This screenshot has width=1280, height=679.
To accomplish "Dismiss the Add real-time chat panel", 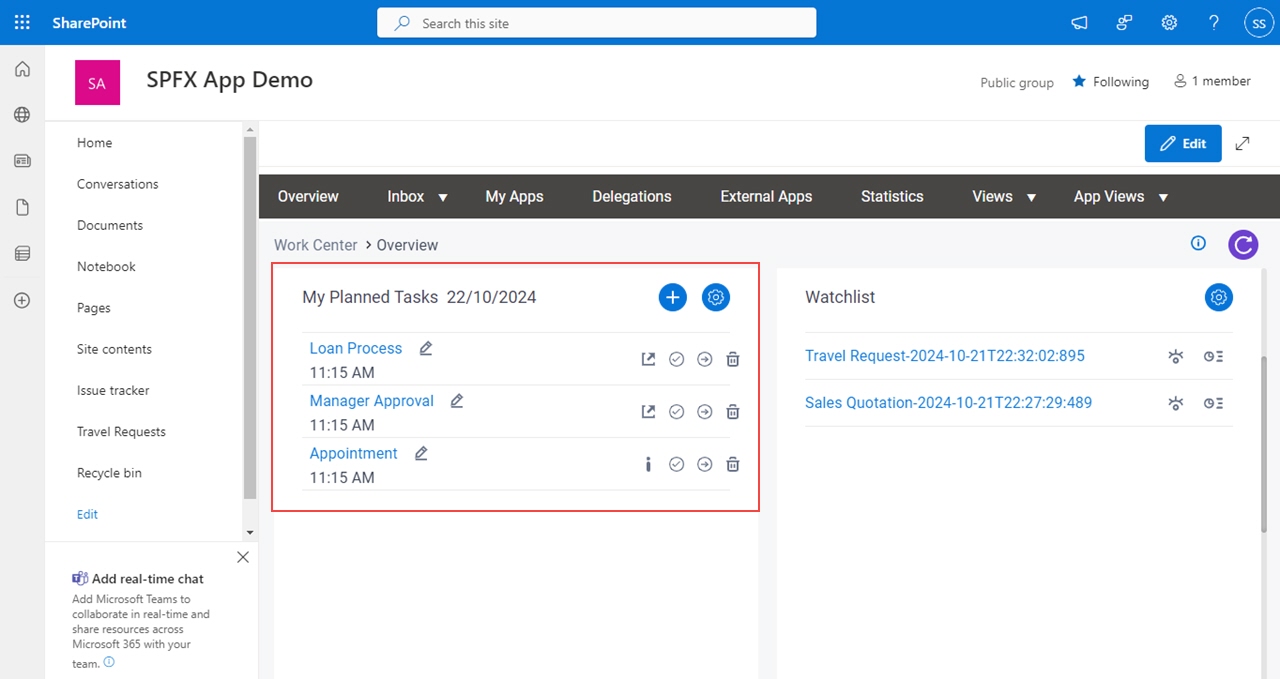I will 243,557.
